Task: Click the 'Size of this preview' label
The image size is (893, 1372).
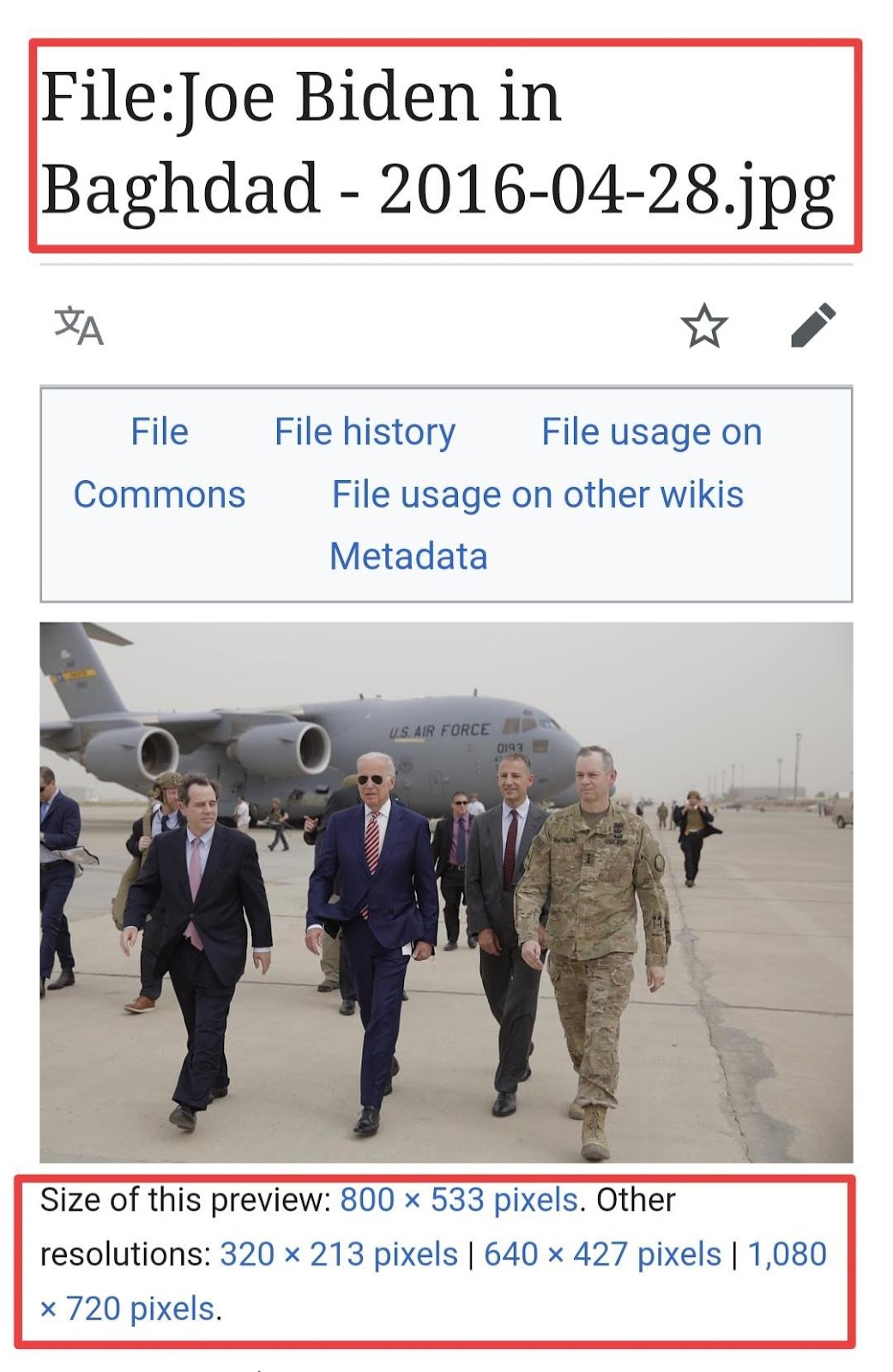Action: [x=185, y=1200]
